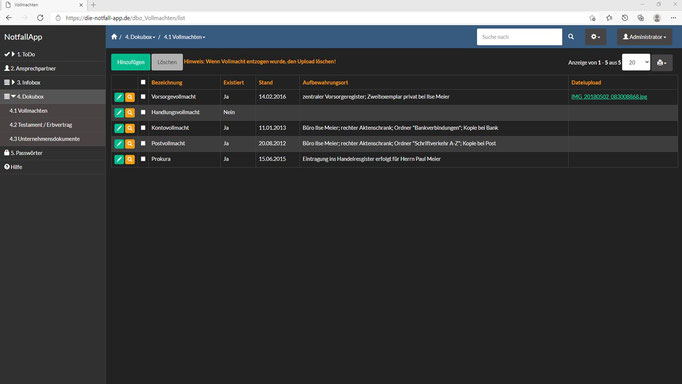Open browser history icon
This screenshot has height=384, width=682.
pyautogui.click(x=625, y=18)
